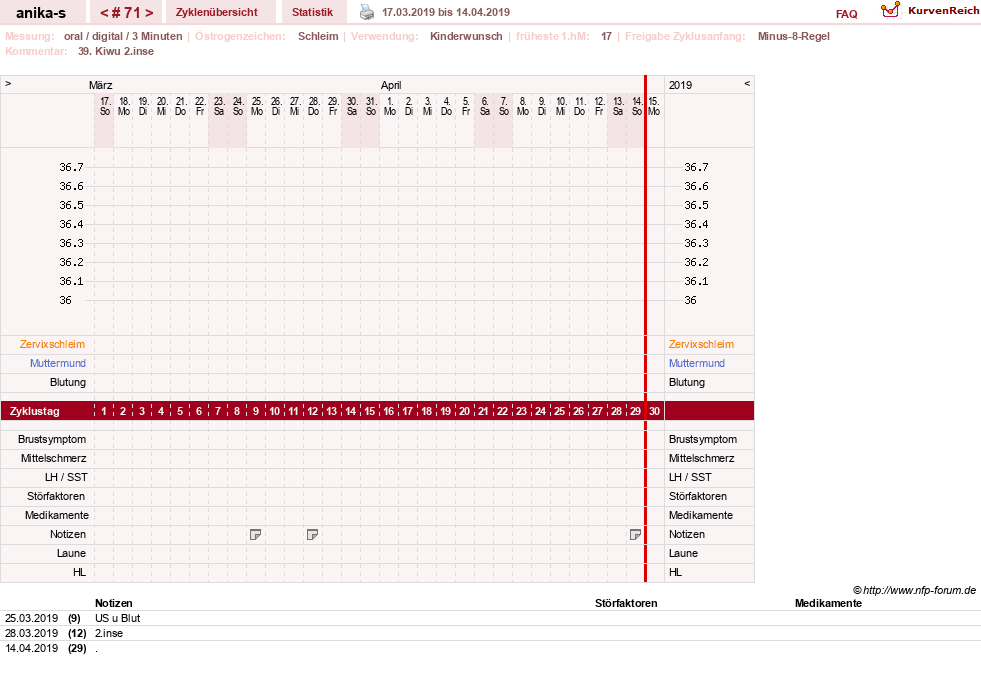Viewport: 981px width, 682px height.
Task: Click the 2019 year label
Action: pyautogui.click(x=680, y=85)
